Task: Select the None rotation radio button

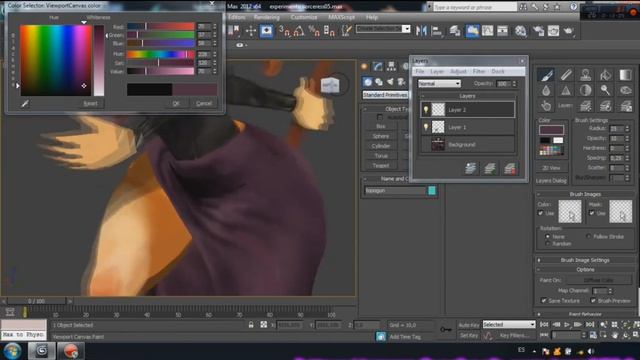Action: point(548,236)
